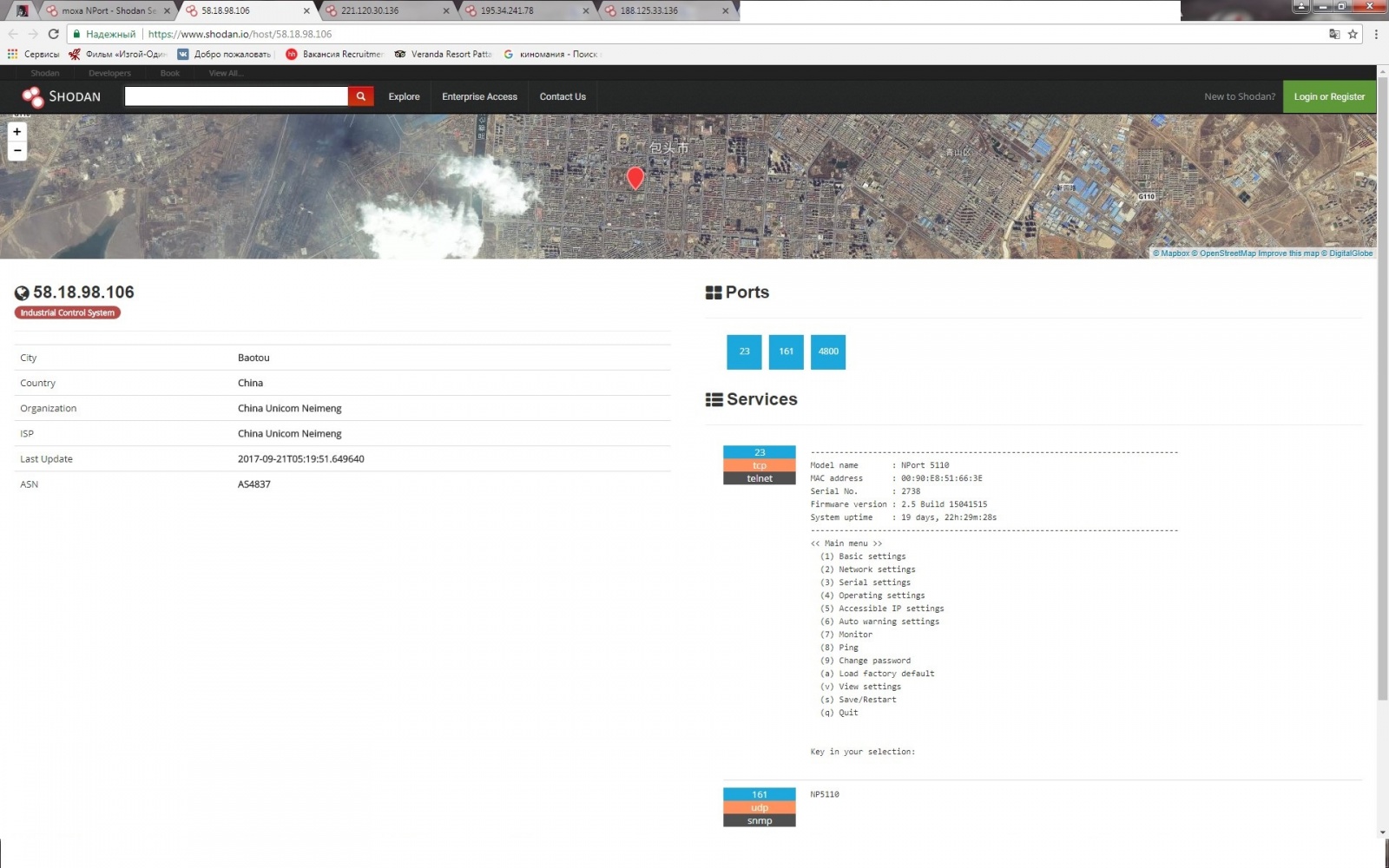Open the View All link in top bar
Image resolution: width=1389 pixels, height=868 pixels.
point(226,73)
